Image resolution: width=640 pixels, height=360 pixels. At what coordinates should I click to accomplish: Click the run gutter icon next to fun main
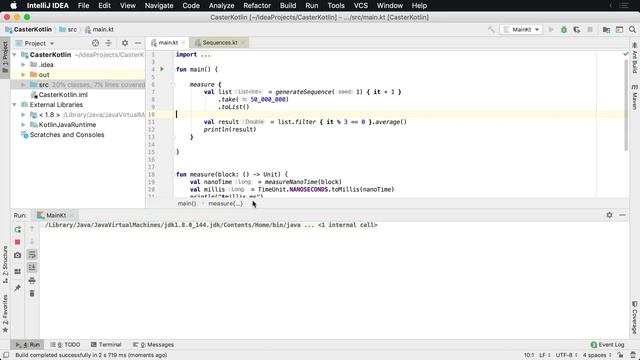coord(162,69)
